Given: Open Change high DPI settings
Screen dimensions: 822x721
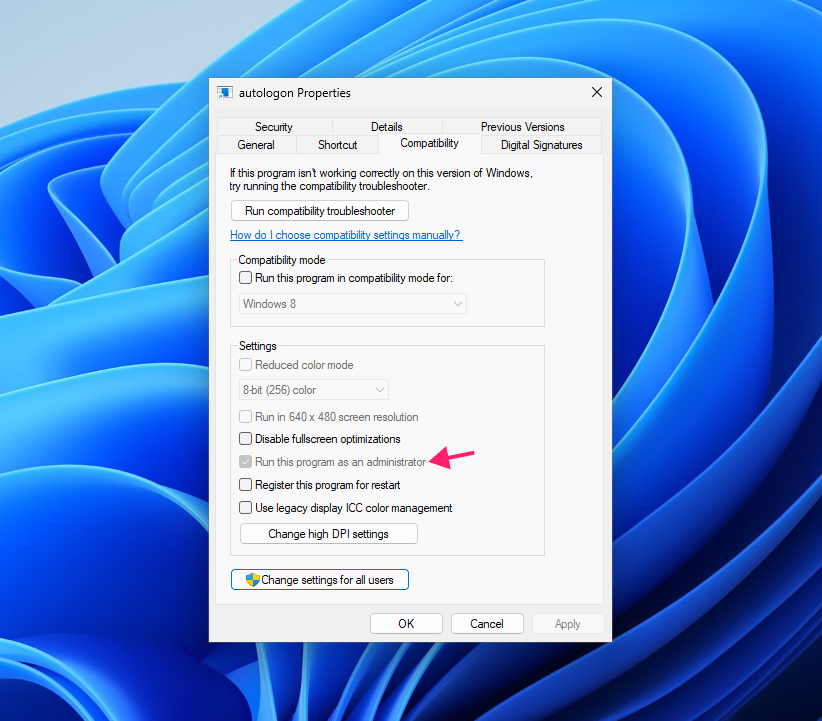Looking at the screenshot, I should (329, 534).
